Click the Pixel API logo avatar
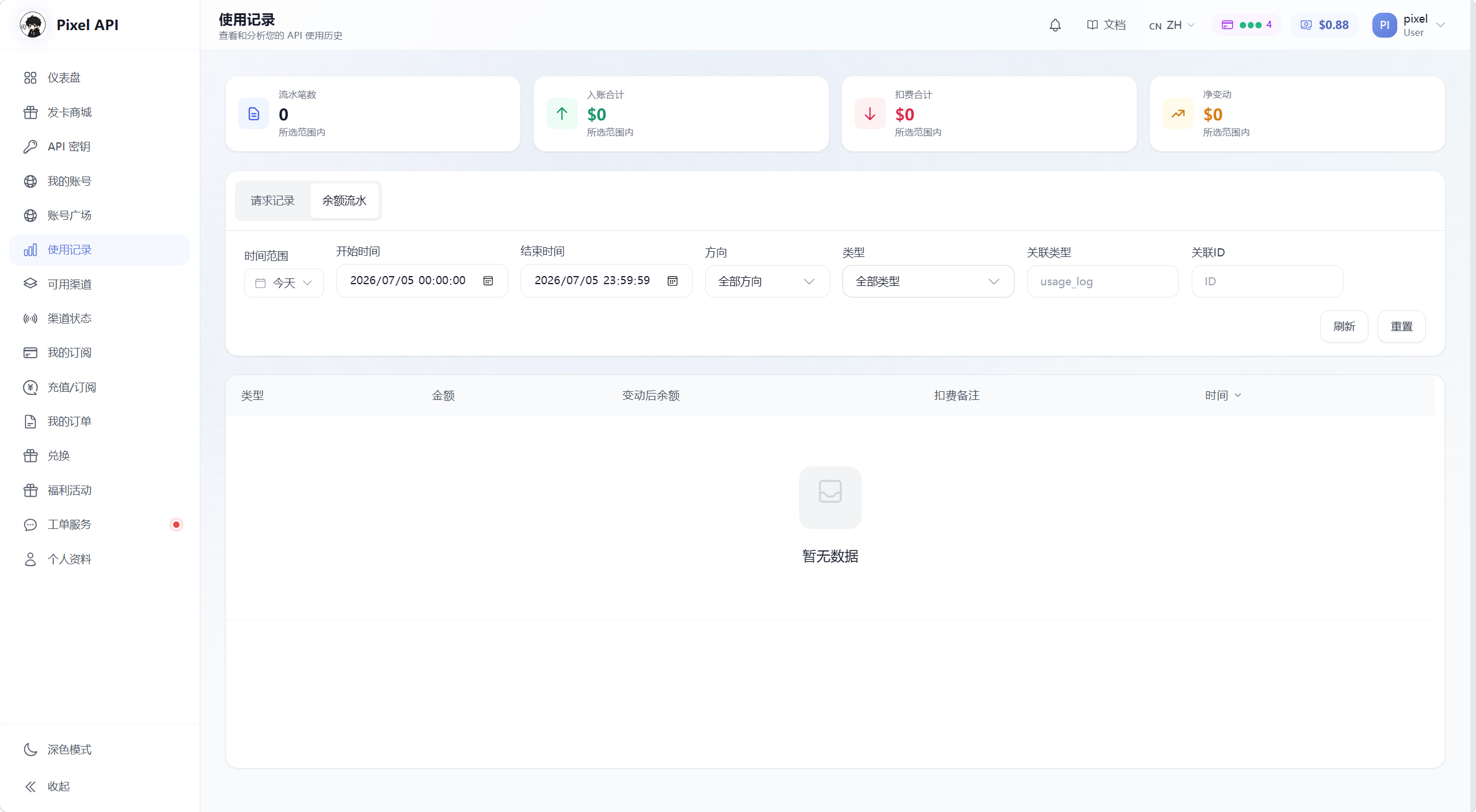 pos(32,25)
